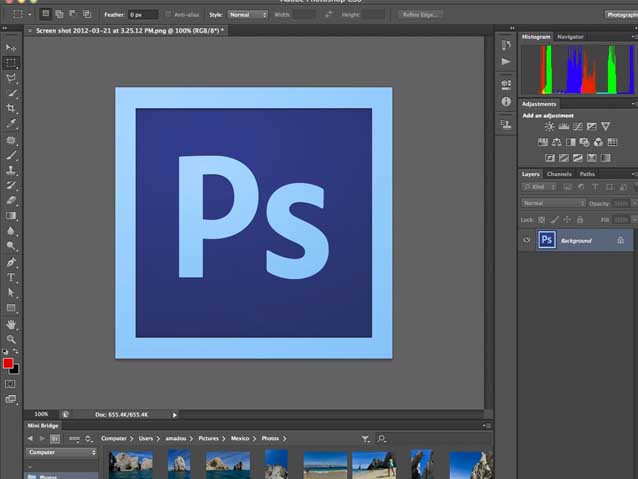Expand the Photos breadcrumb chevron
Image resolution: width=638 pixels, height=479 pixels.
click(x=284, y=439)
